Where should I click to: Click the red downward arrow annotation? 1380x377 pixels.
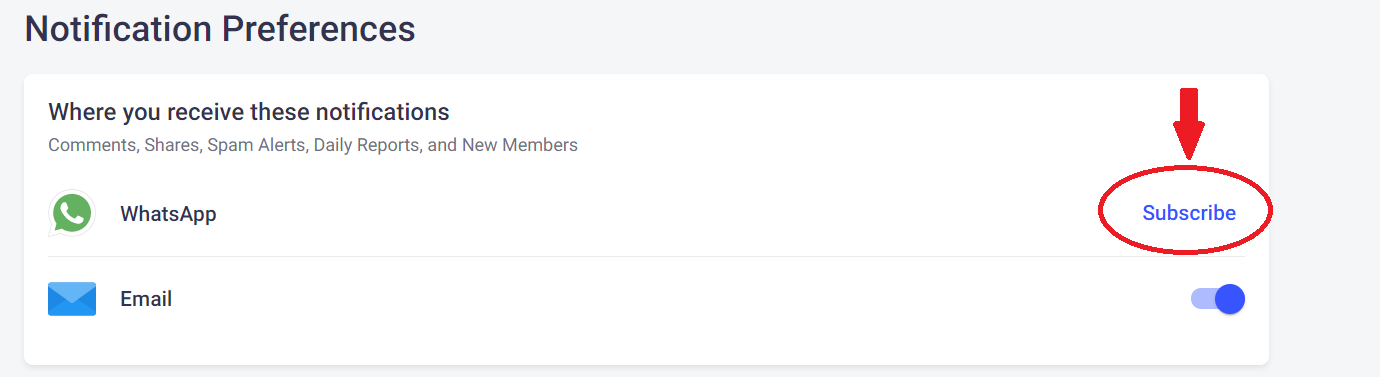coord(1189,123)
